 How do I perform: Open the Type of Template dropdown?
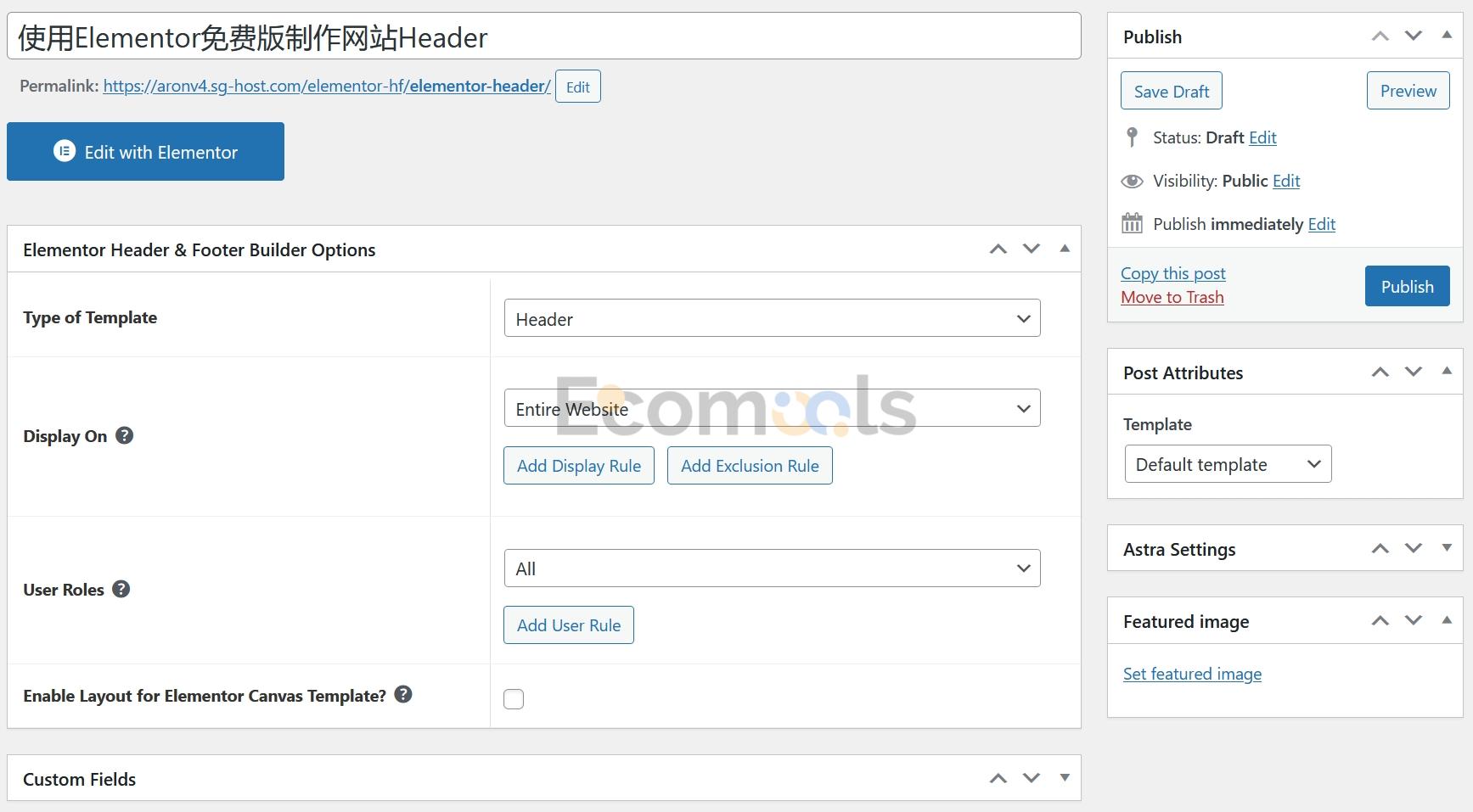pos(772,318)
